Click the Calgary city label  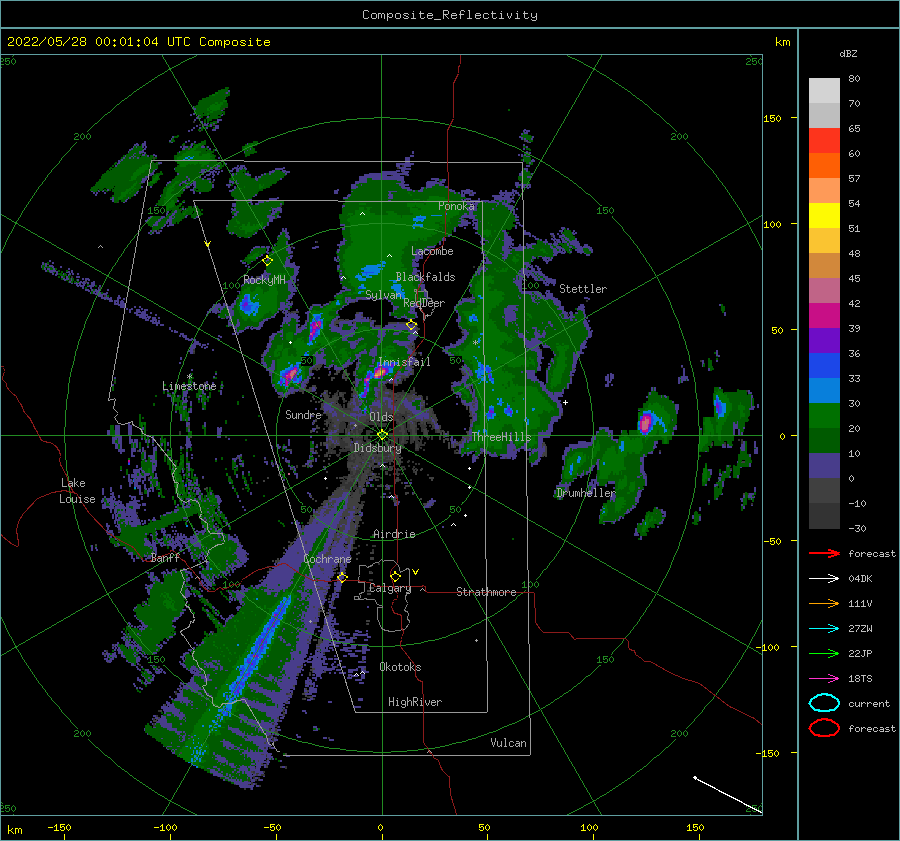tap(390, 588)
